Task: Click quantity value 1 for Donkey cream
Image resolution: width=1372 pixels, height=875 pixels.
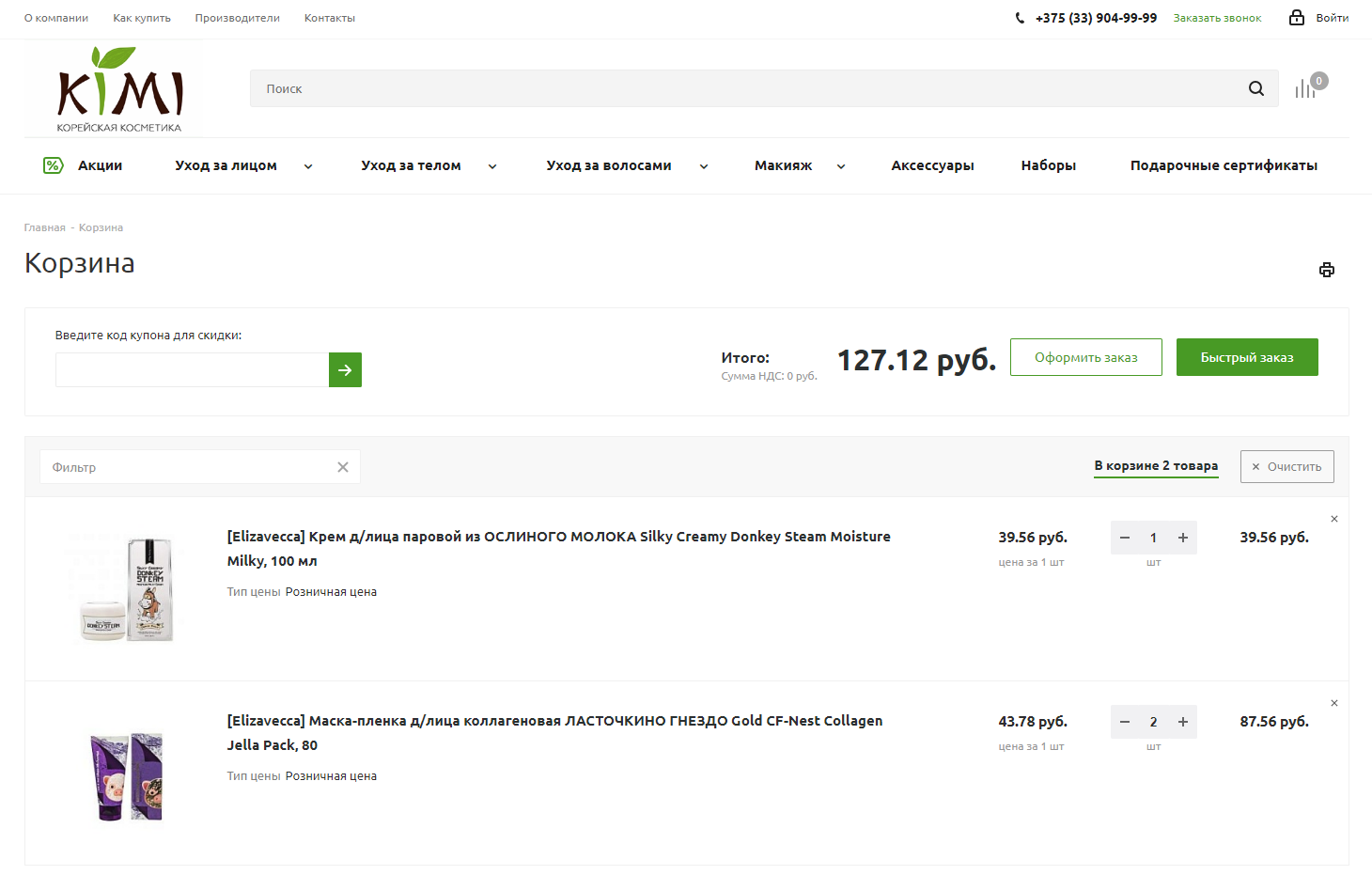Action: [1154, 538]
